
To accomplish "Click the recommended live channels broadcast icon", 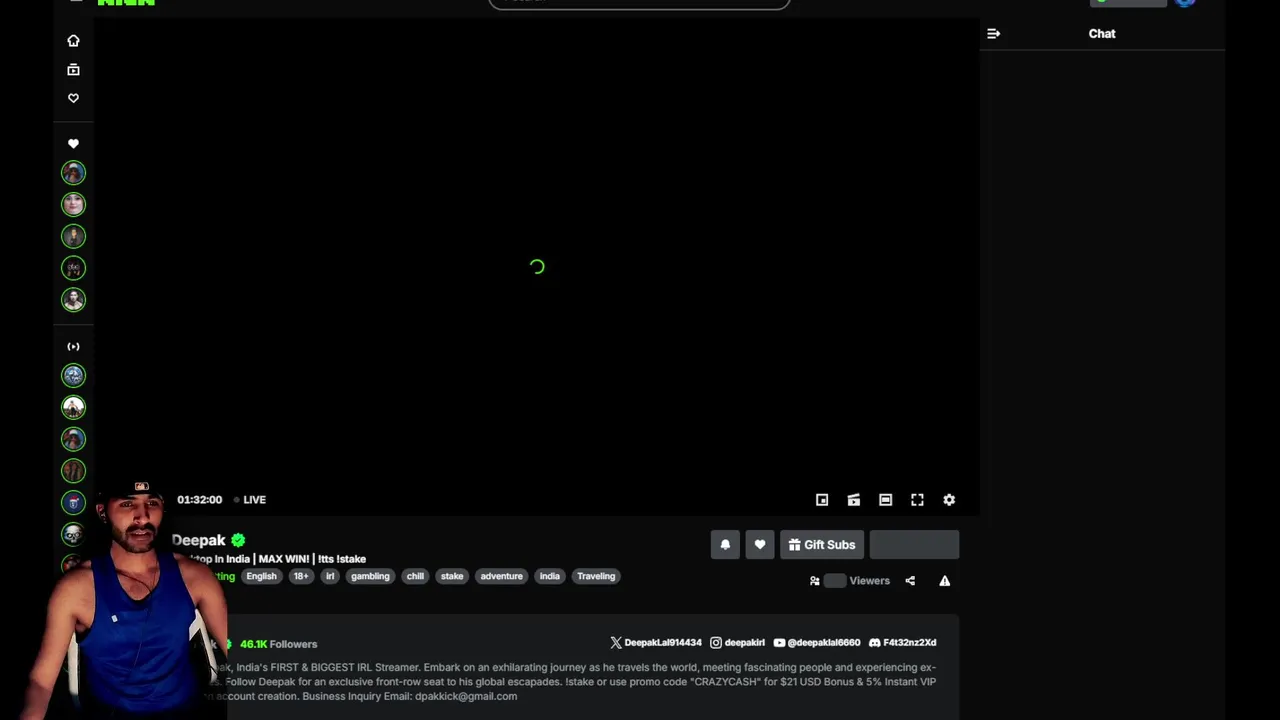I will tap(73, 347).
